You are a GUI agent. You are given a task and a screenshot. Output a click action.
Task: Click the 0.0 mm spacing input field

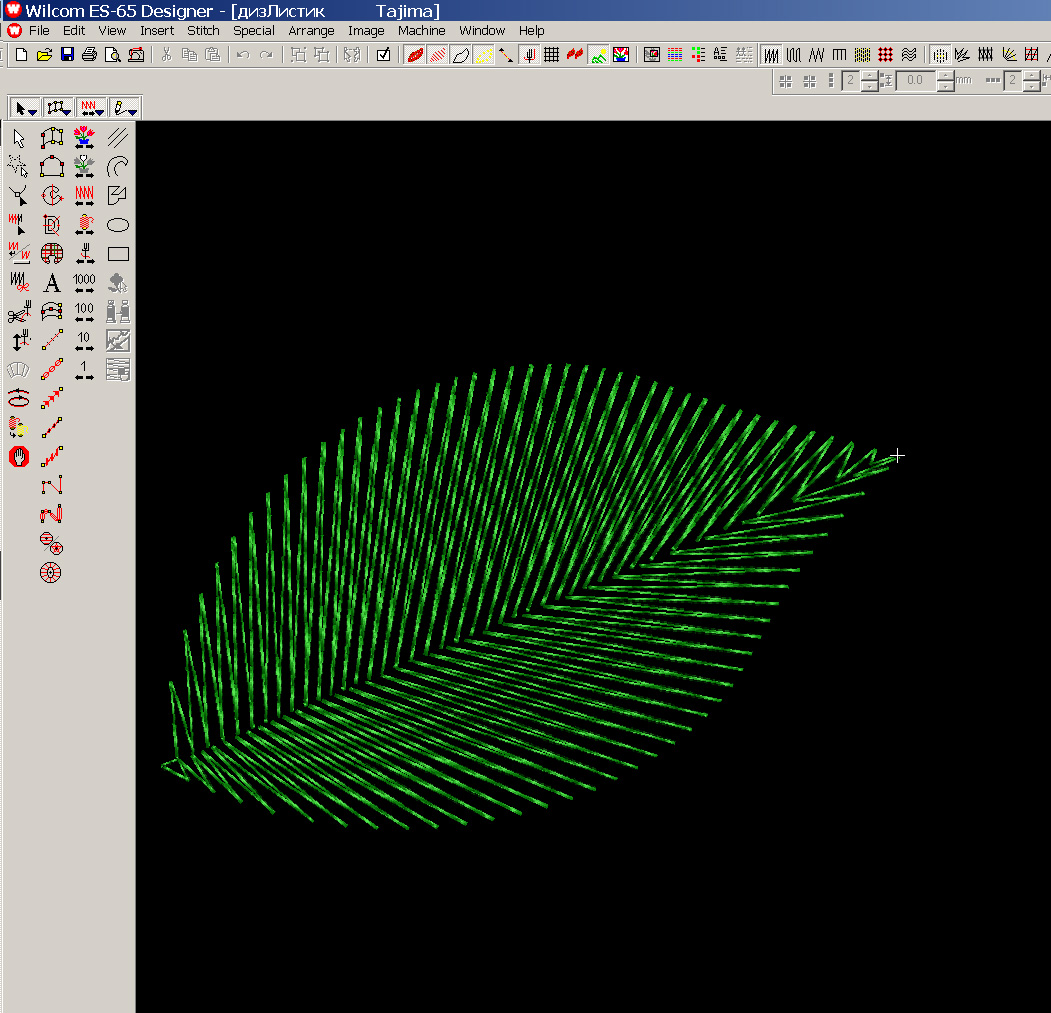(915, 80)
